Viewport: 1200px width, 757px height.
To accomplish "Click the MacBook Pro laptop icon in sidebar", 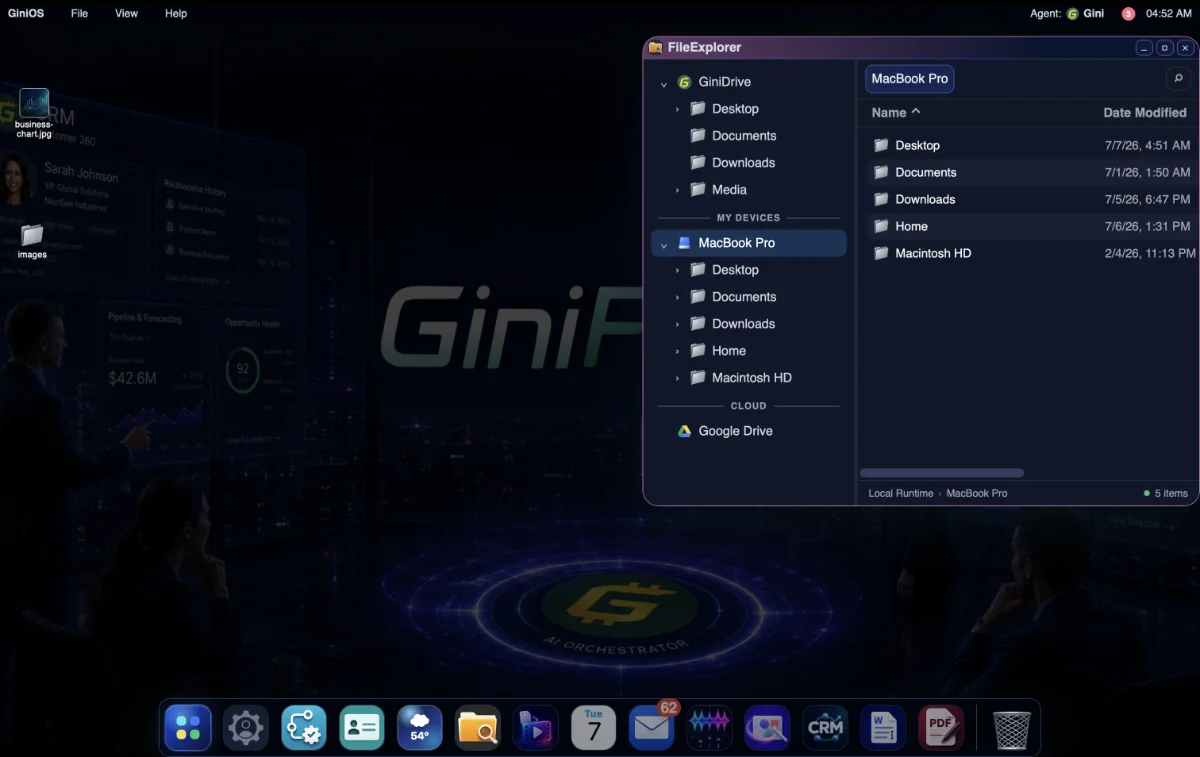I will (685, 243).
